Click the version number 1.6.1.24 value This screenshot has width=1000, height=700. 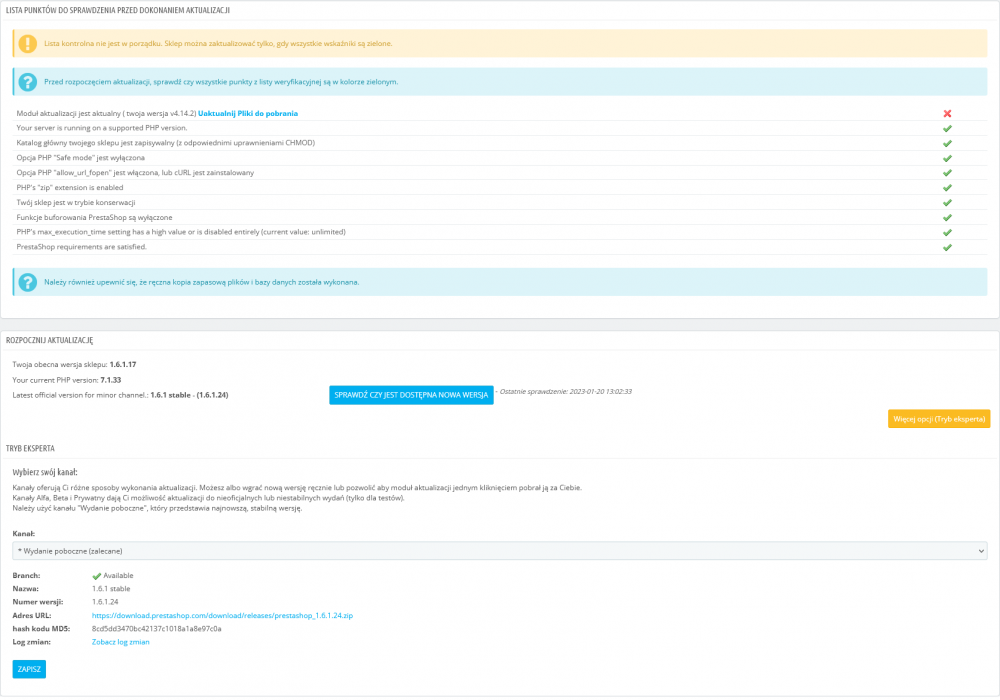105,602
